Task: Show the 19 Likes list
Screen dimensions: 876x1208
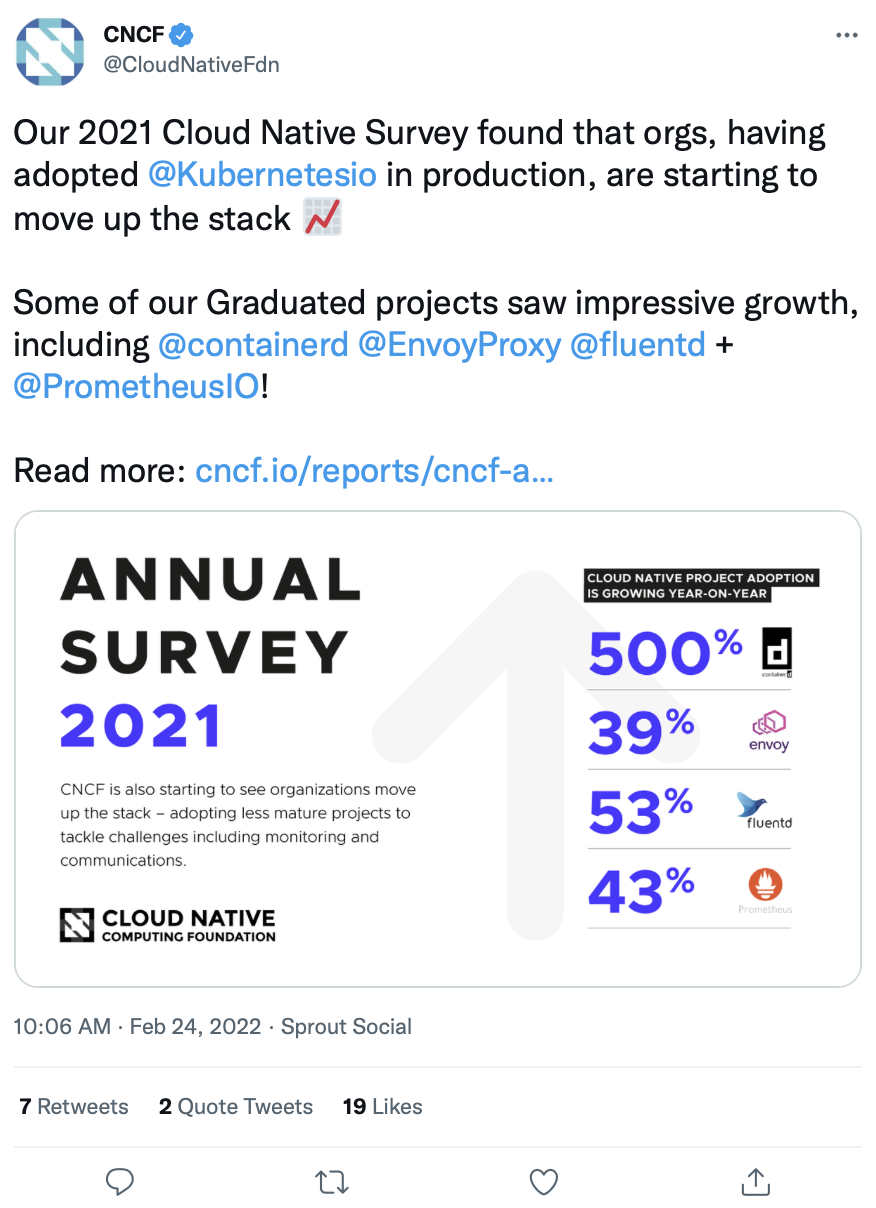Action: point(382,1107)
